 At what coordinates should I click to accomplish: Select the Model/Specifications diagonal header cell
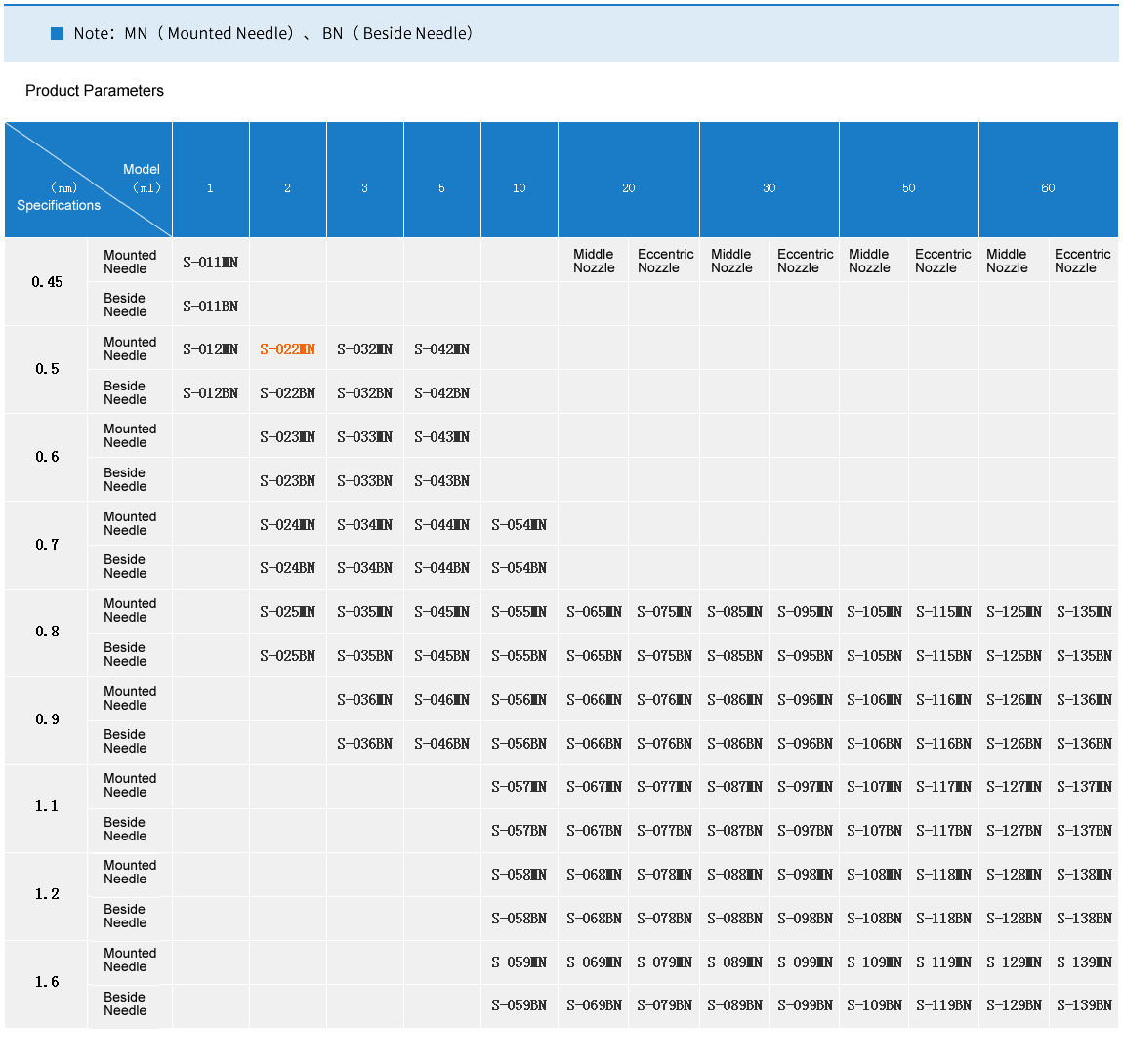click(x=88, y=181)
